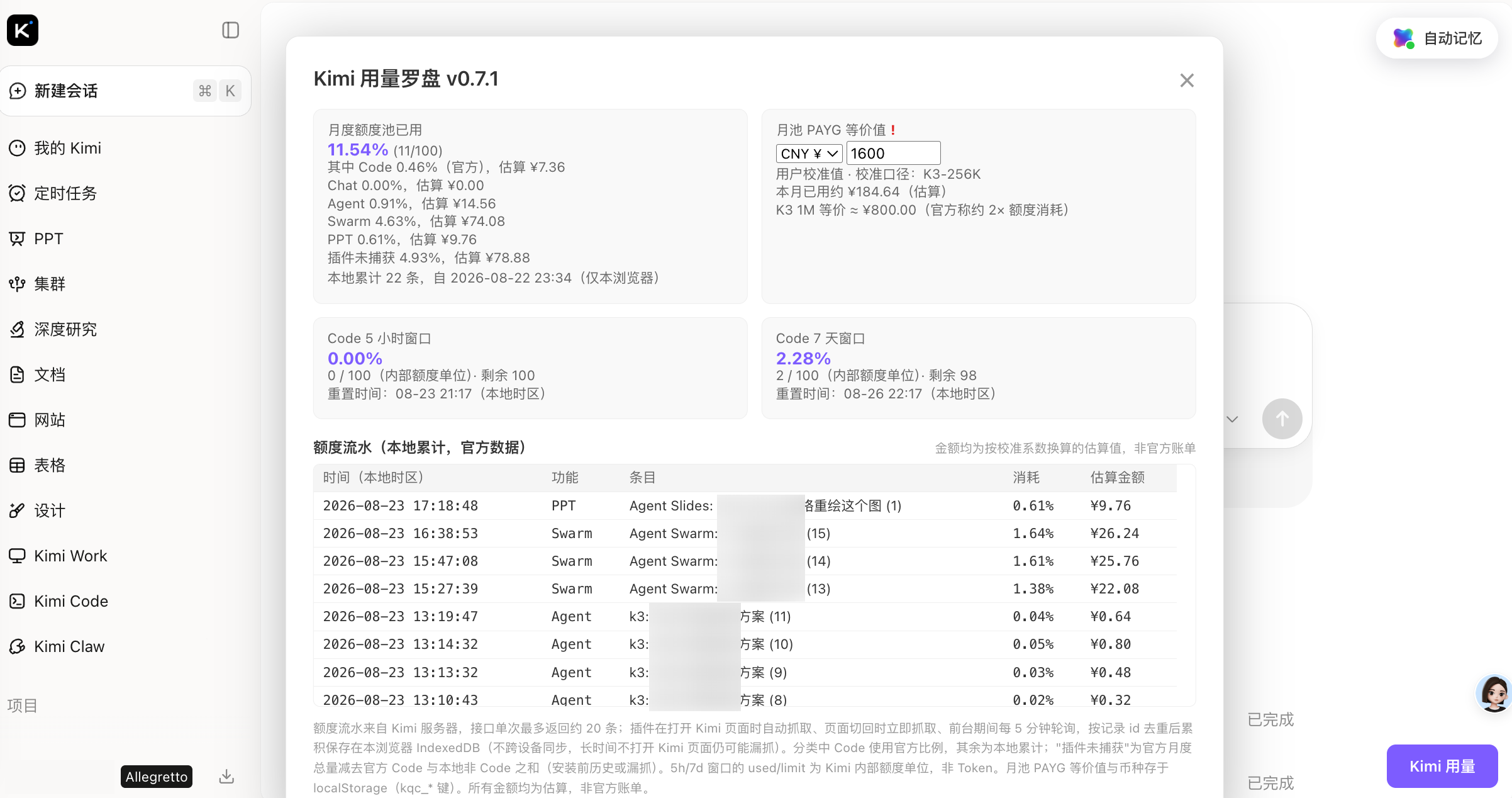
Task: Click the first 已完成 status label
Action: click(1270, 719)
